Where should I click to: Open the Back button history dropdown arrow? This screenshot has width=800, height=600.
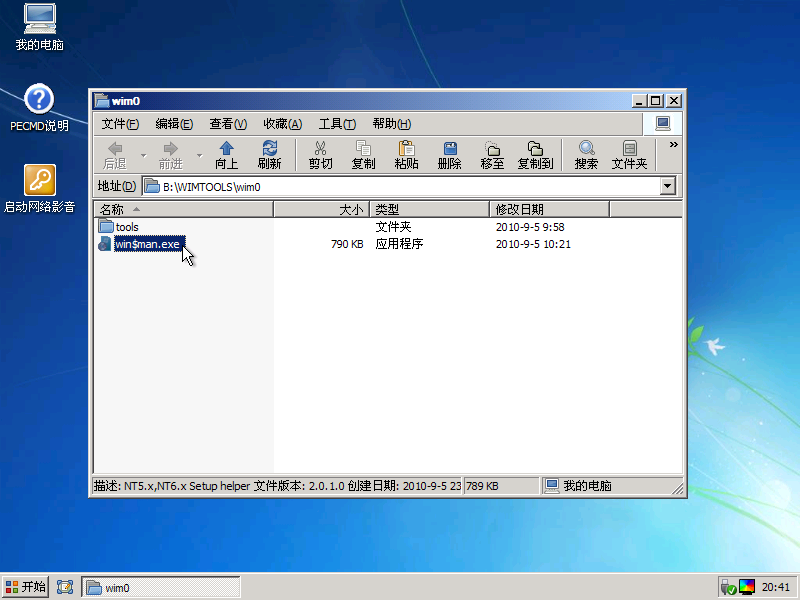(143, 155)
